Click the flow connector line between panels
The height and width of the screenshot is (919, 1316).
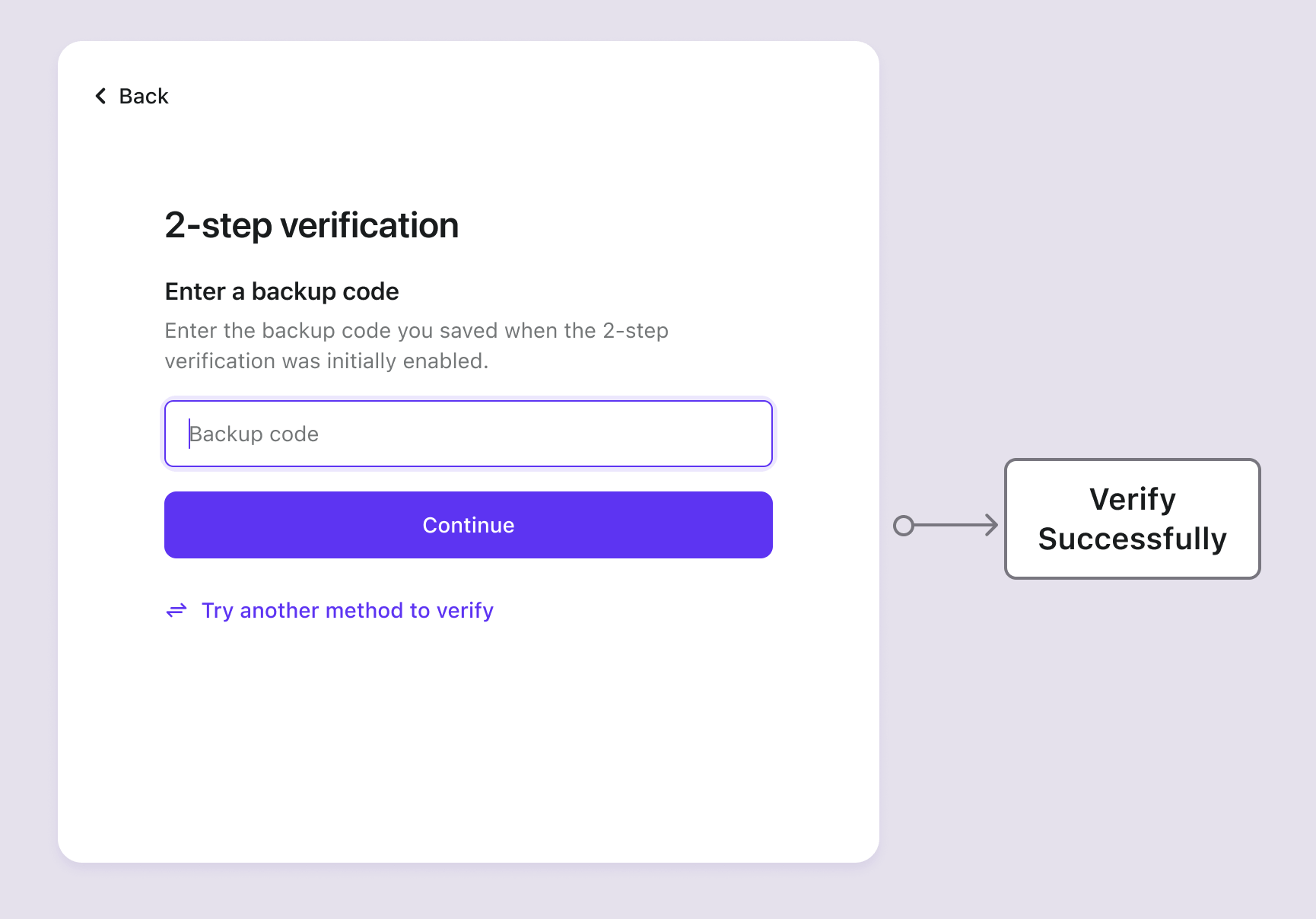[x=951, y=525]
